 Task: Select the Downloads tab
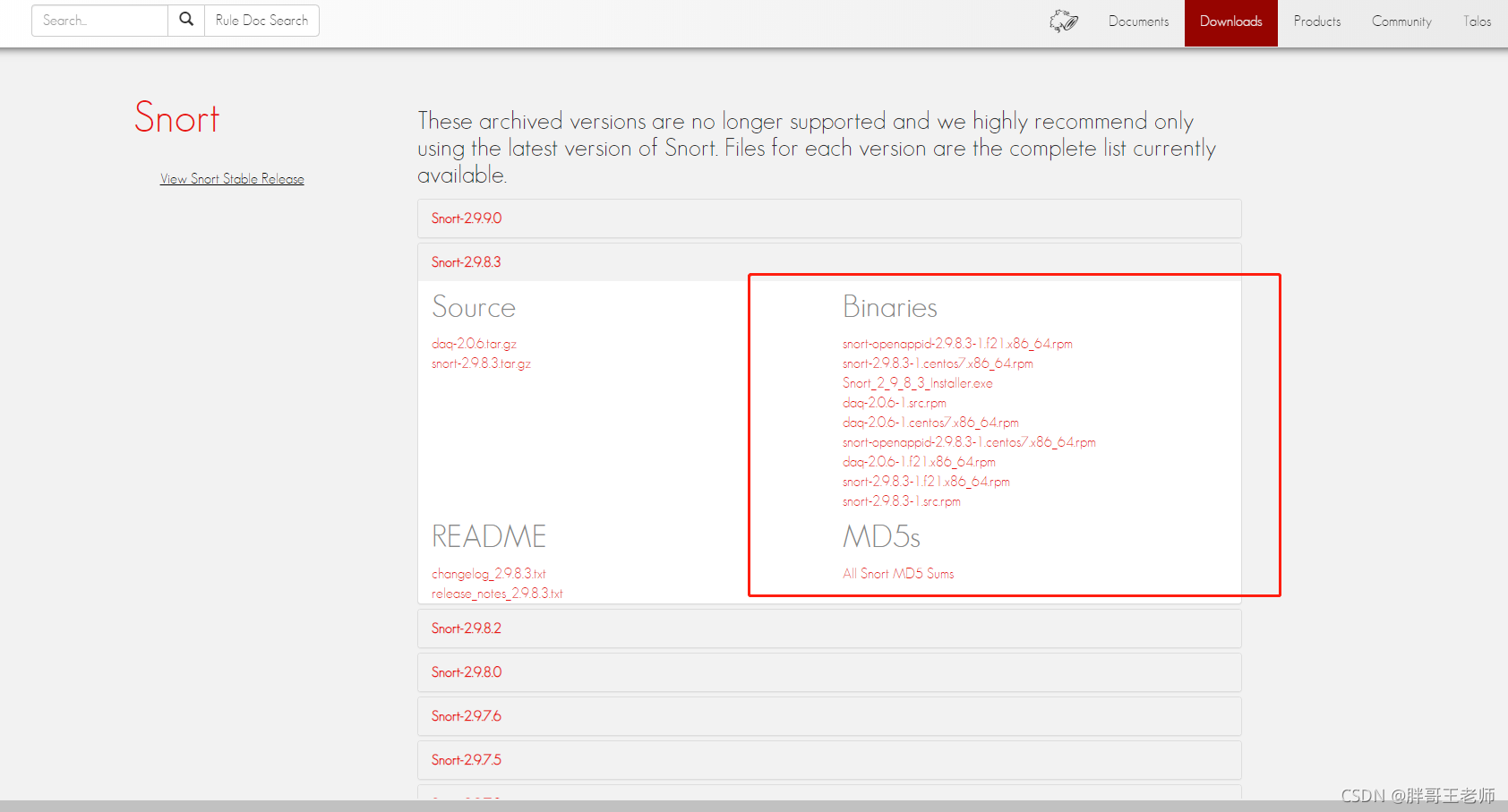point(1230,21)
